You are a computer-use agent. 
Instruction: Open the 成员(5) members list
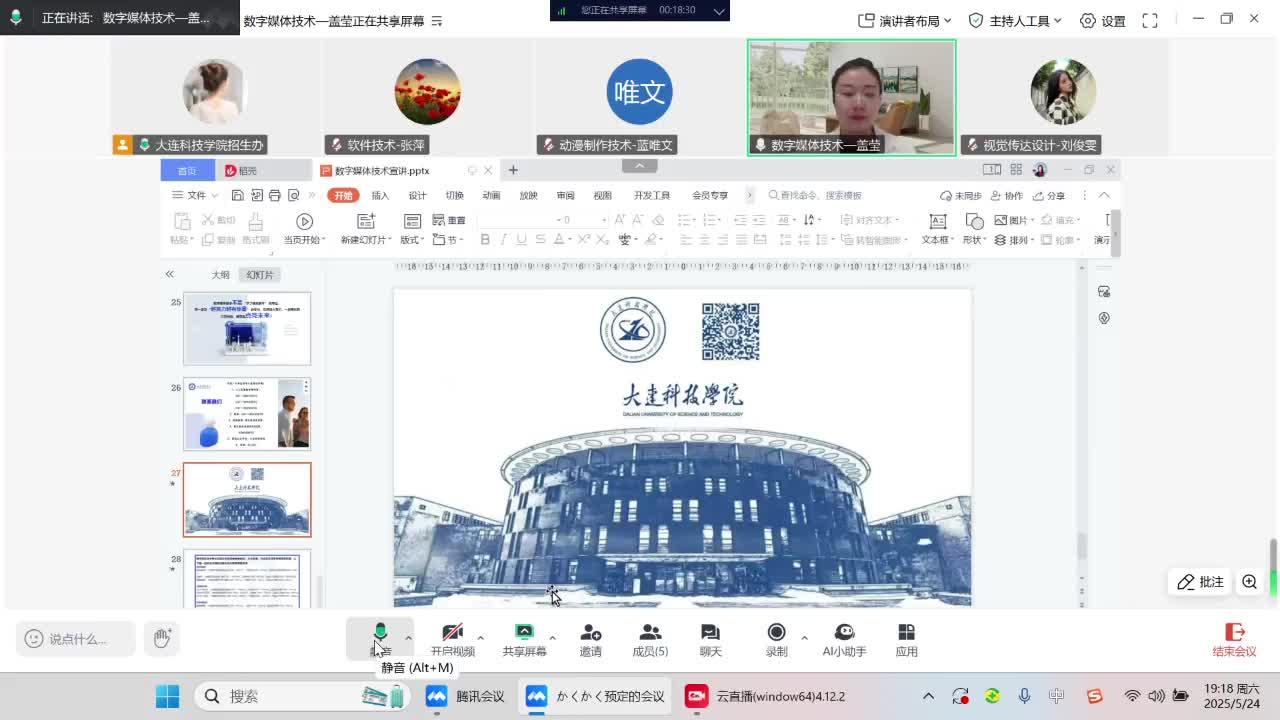(650, 640)
